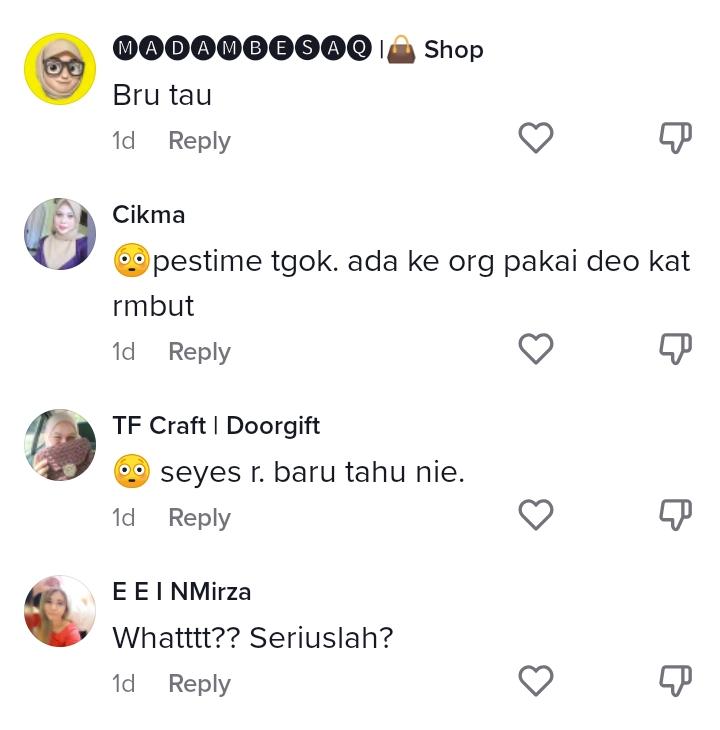Dislike the "Whatttt?? Seriuslah?" comment
720x730 pixels.
[675, 681]
